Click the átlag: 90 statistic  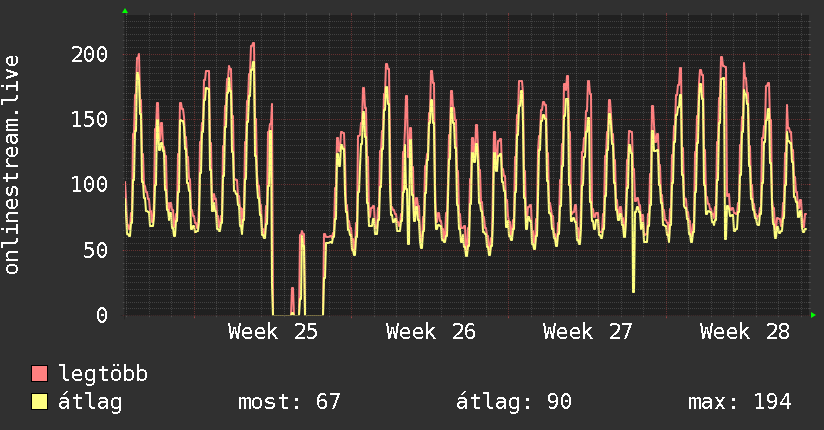tap(513, 402)
